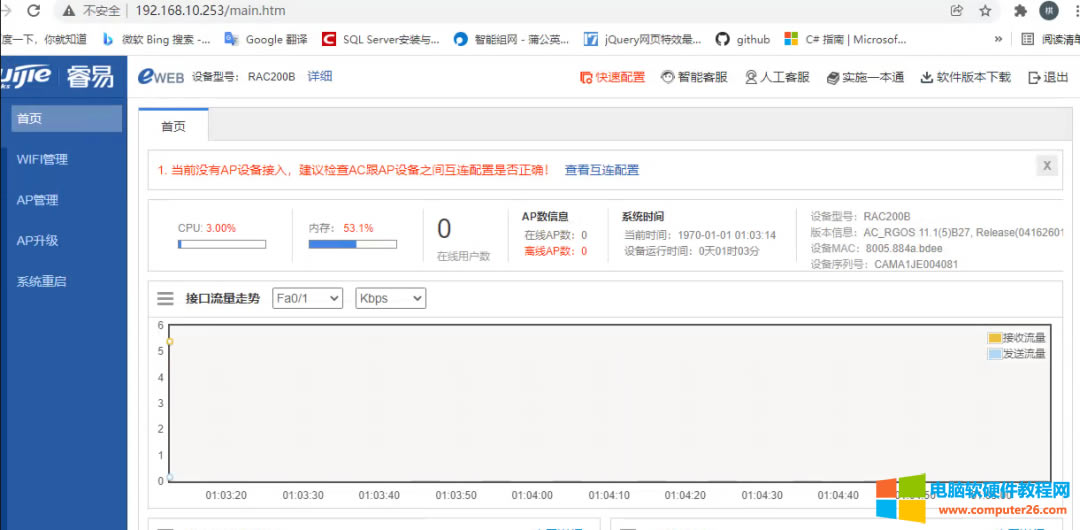Screen dimensions: 1080x530
Task: Switch to the 首页 tab
Action: 174,127
